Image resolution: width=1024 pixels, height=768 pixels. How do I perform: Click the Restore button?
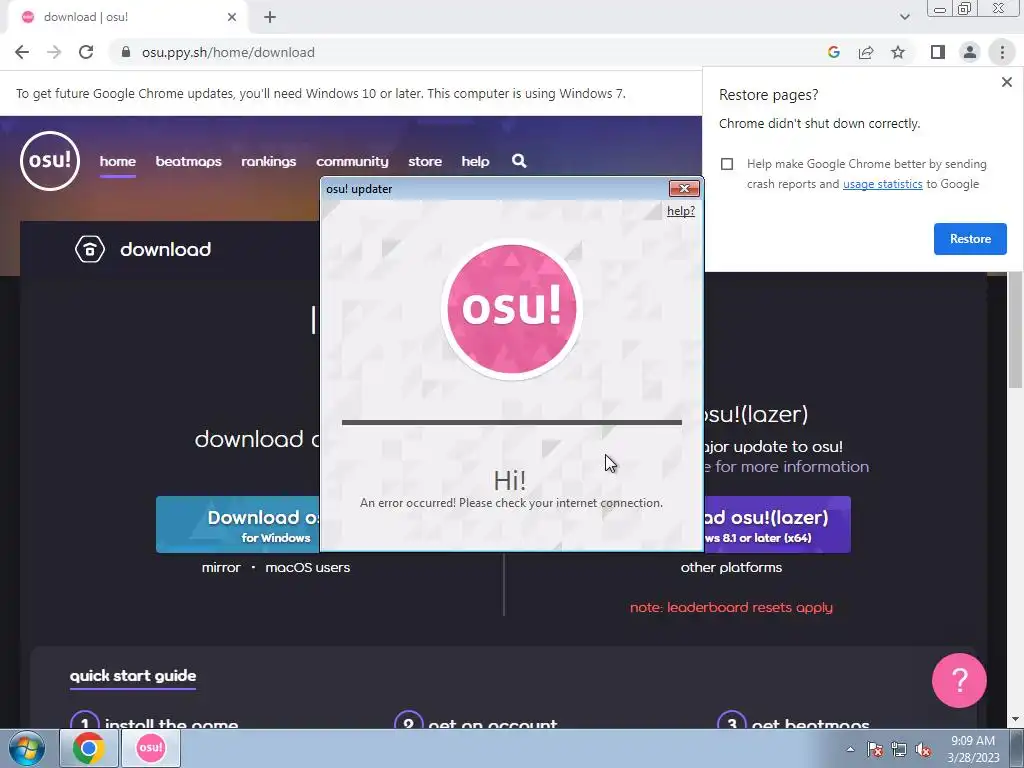(x=970, y=239)
